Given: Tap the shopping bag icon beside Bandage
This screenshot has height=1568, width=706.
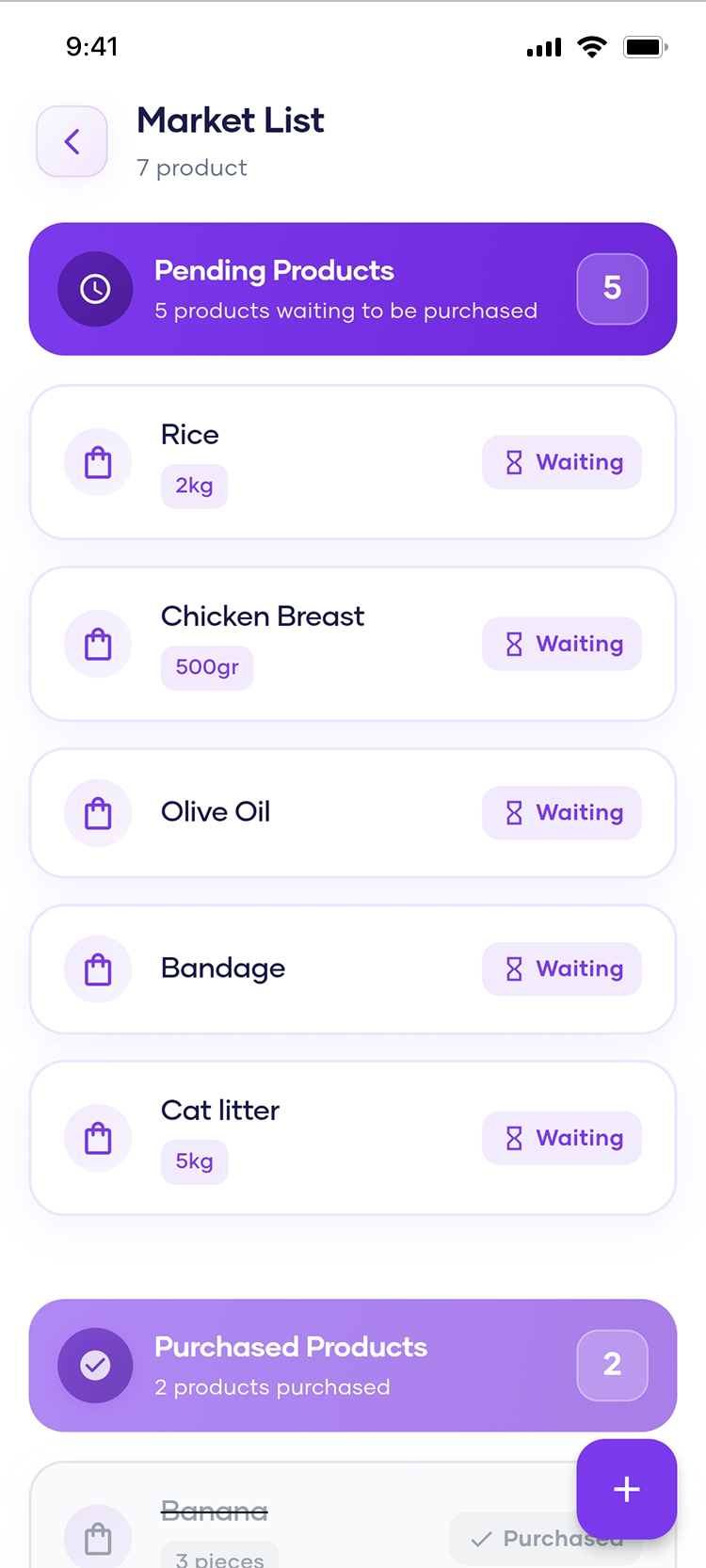Looking at the screenshot, I should pos(98,969).
